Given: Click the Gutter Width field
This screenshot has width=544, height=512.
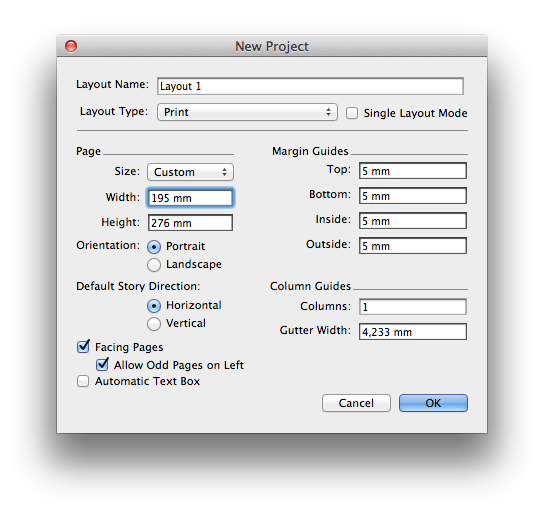Looking at the screenshot, I should (413, 332).
